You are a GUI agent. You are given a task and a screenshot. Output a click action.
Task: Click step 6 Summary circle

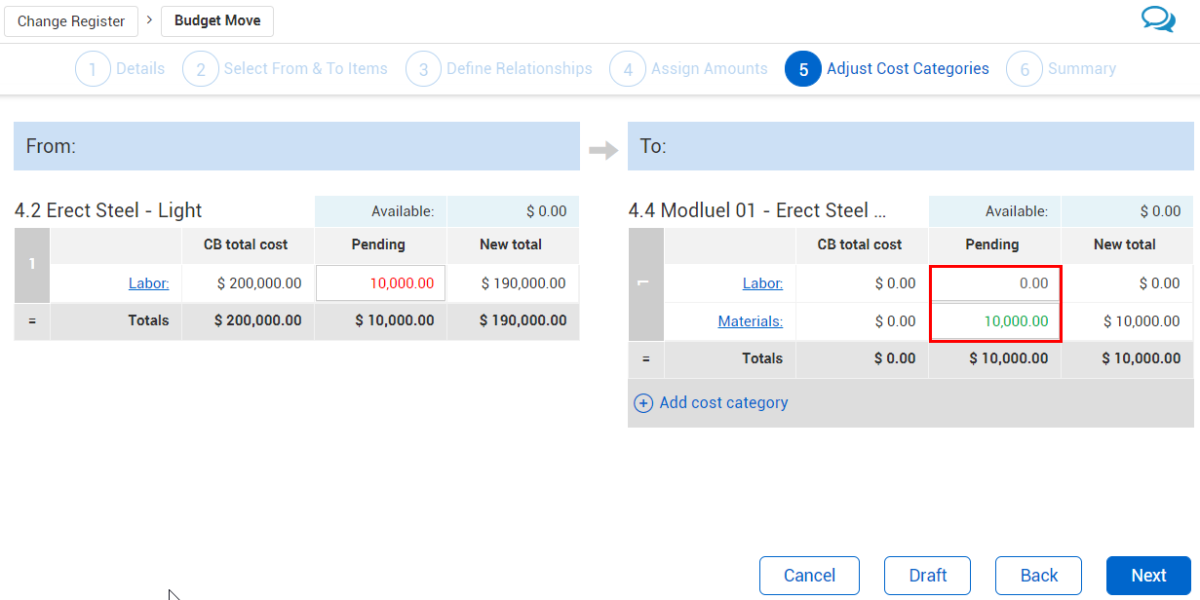tap(1024, 69)
